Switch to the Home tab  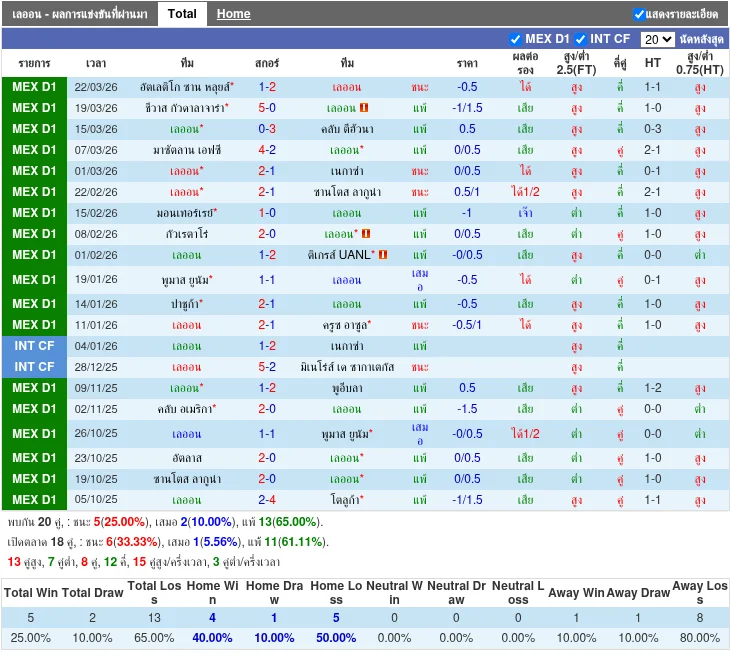[x=234, y=14]
